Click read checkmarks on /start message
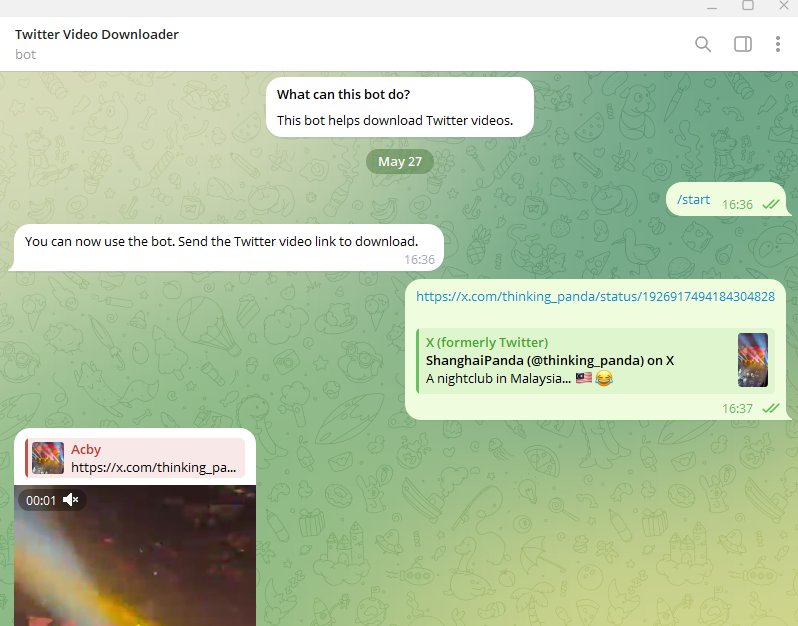The width and height of the screenshot is (798, 626). coord(771,205)
